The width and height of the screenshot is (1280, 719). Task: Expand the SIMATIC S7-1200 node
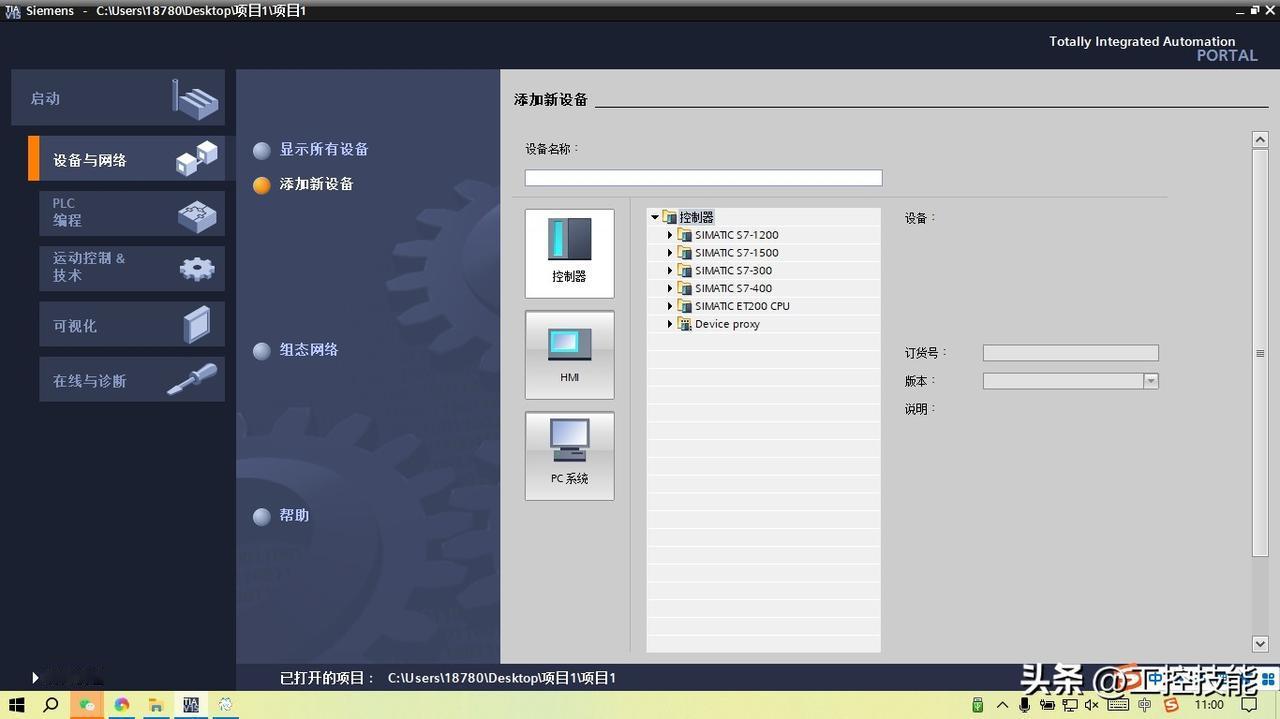coord(670,235)
